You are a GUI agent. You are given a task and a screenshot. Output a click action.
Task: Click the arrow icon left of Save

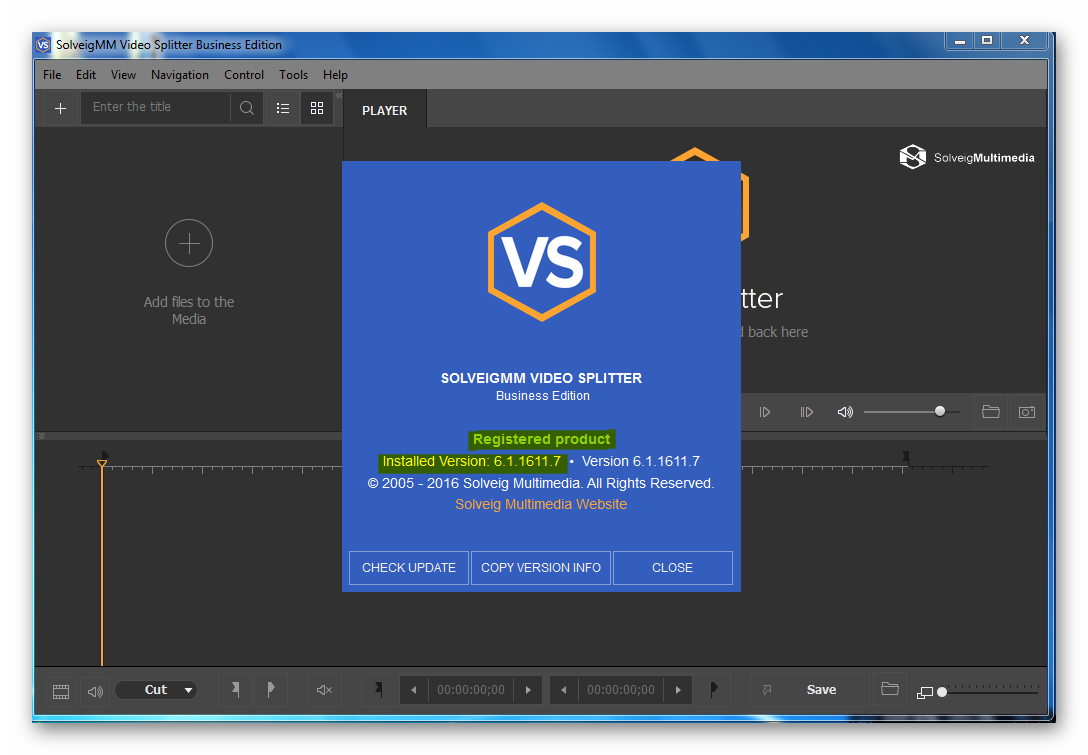tap(767, 690)
